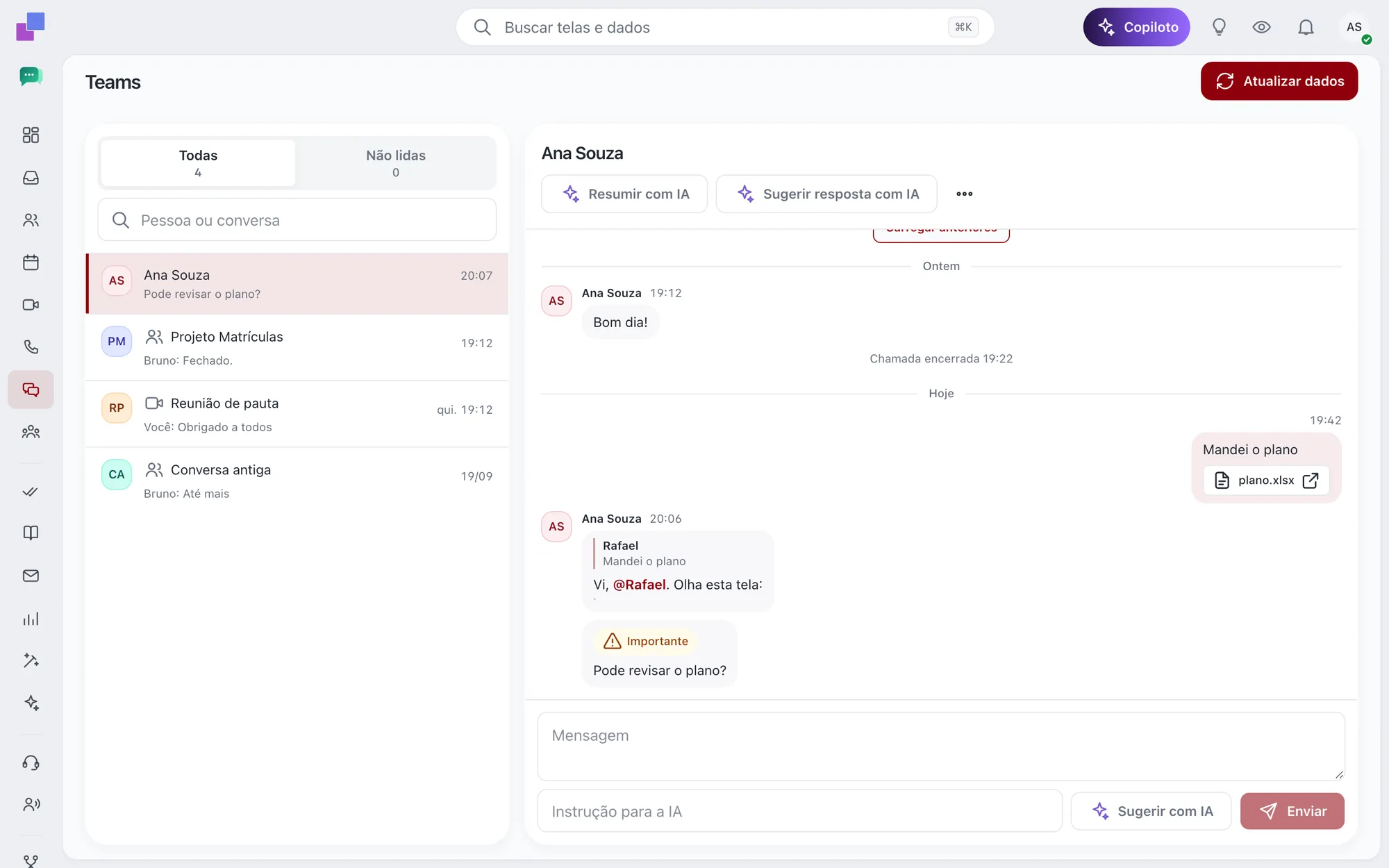Image resolution: width=1389 pixels, height=868 pixels.
Task: Open the inbox tray icon in sidebar
Action: (31, 178)
